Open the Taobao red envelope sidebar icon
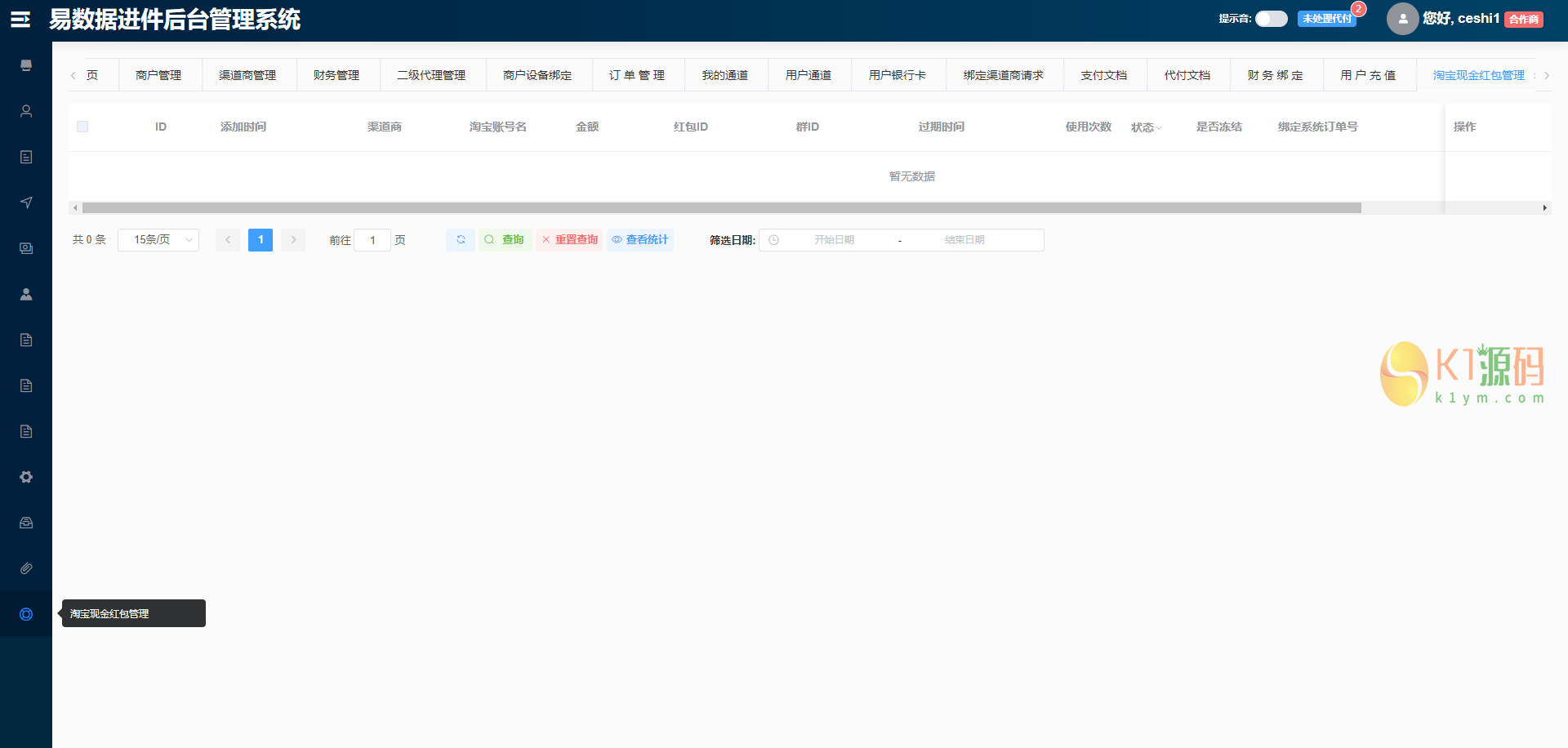The width and height of the screenshot is (1568, 748). click(26, 614)
